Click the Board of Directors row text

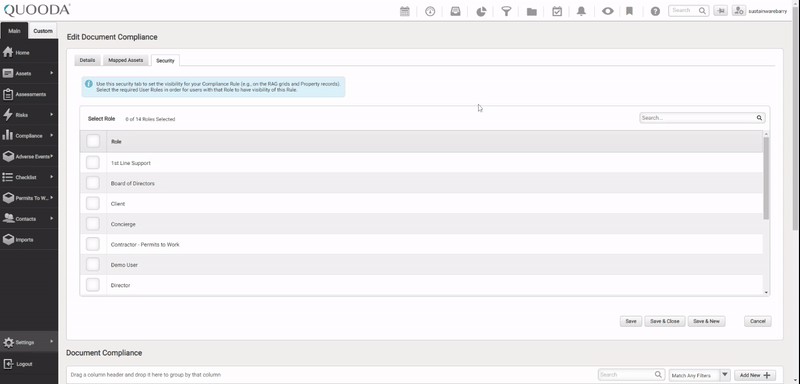tap(133, 183)
